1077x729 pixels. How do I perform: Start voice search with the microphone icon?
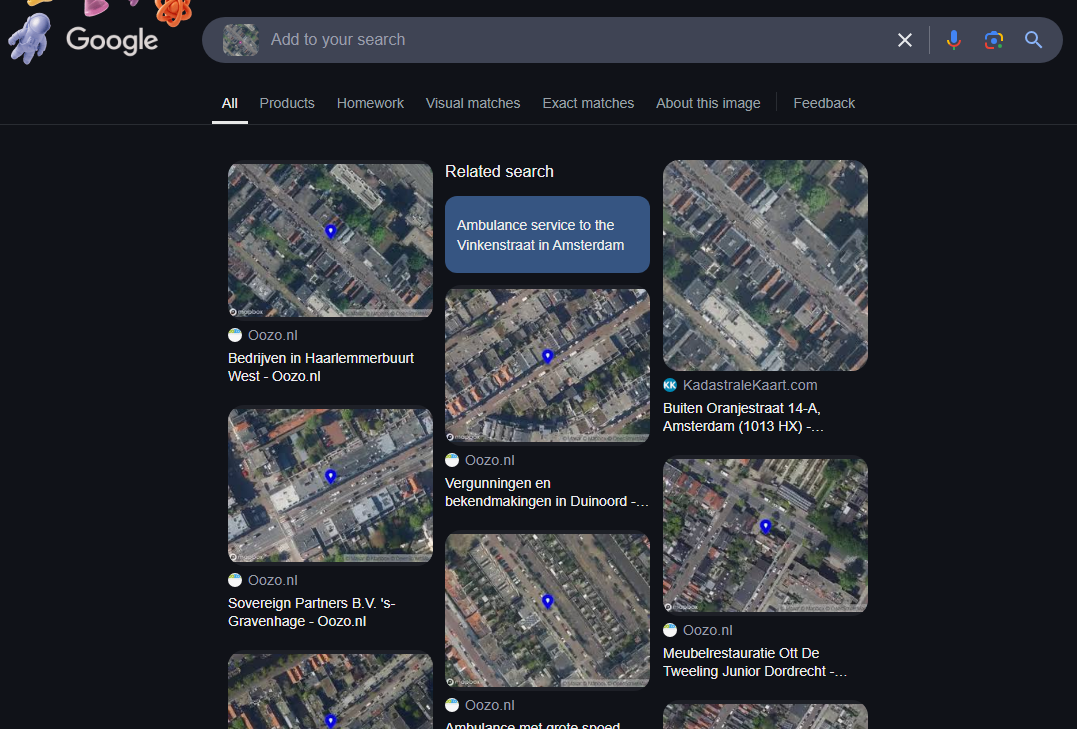tap(954, 40)
